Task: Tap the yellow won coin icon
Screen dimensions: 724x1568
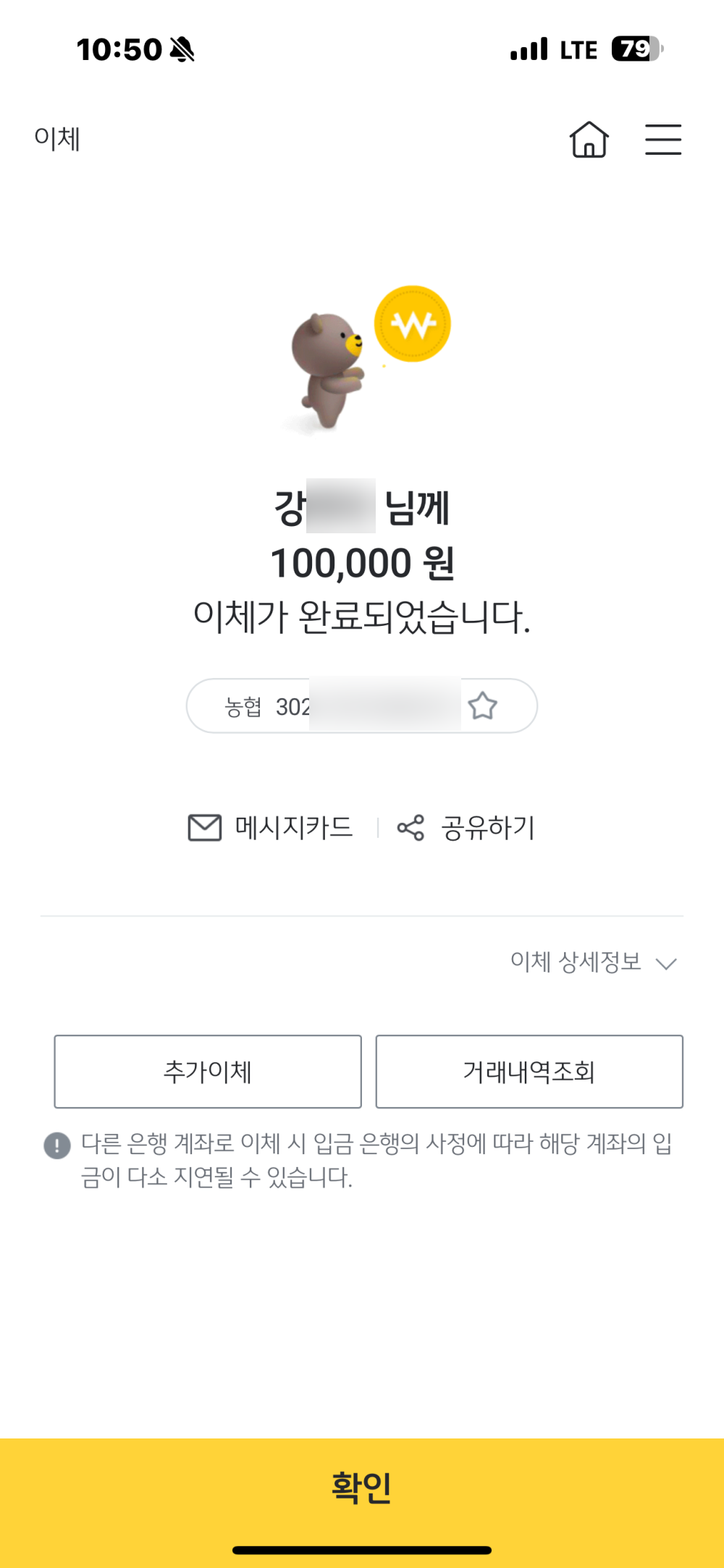Action: 412,323
